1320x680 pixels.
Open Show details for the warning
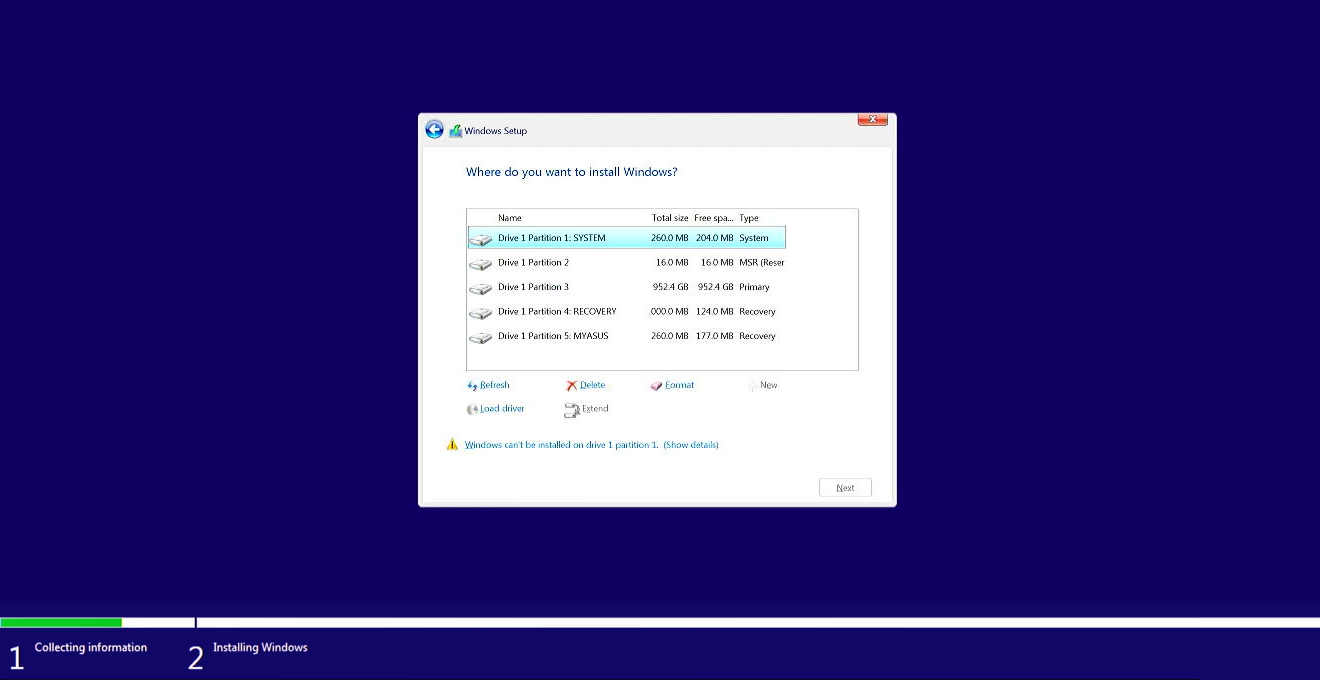pos(691,445)
